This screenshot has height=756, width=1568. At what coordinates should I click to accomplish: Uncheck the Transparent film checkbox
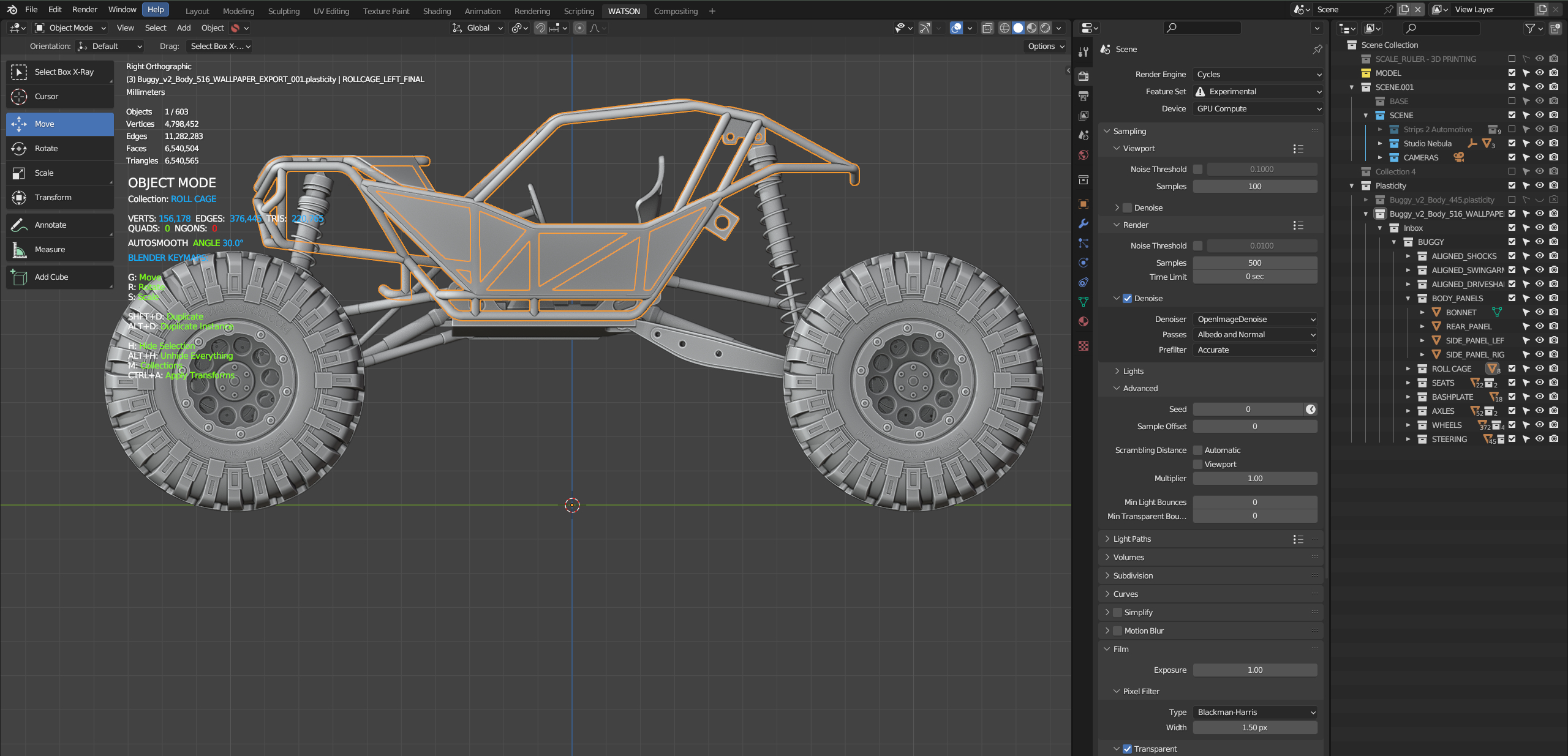click(x=1127, y=749)
